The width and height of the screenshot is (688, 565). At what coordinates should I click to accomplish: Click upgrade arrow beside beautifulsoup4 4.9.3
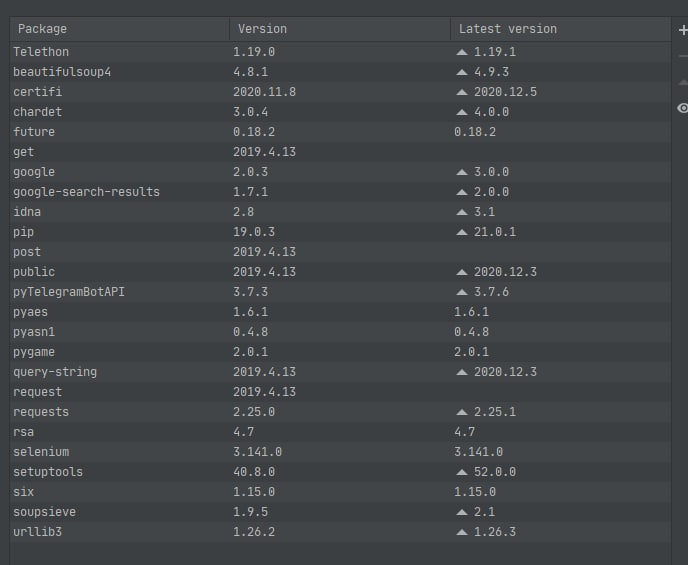tap(462, 72)
